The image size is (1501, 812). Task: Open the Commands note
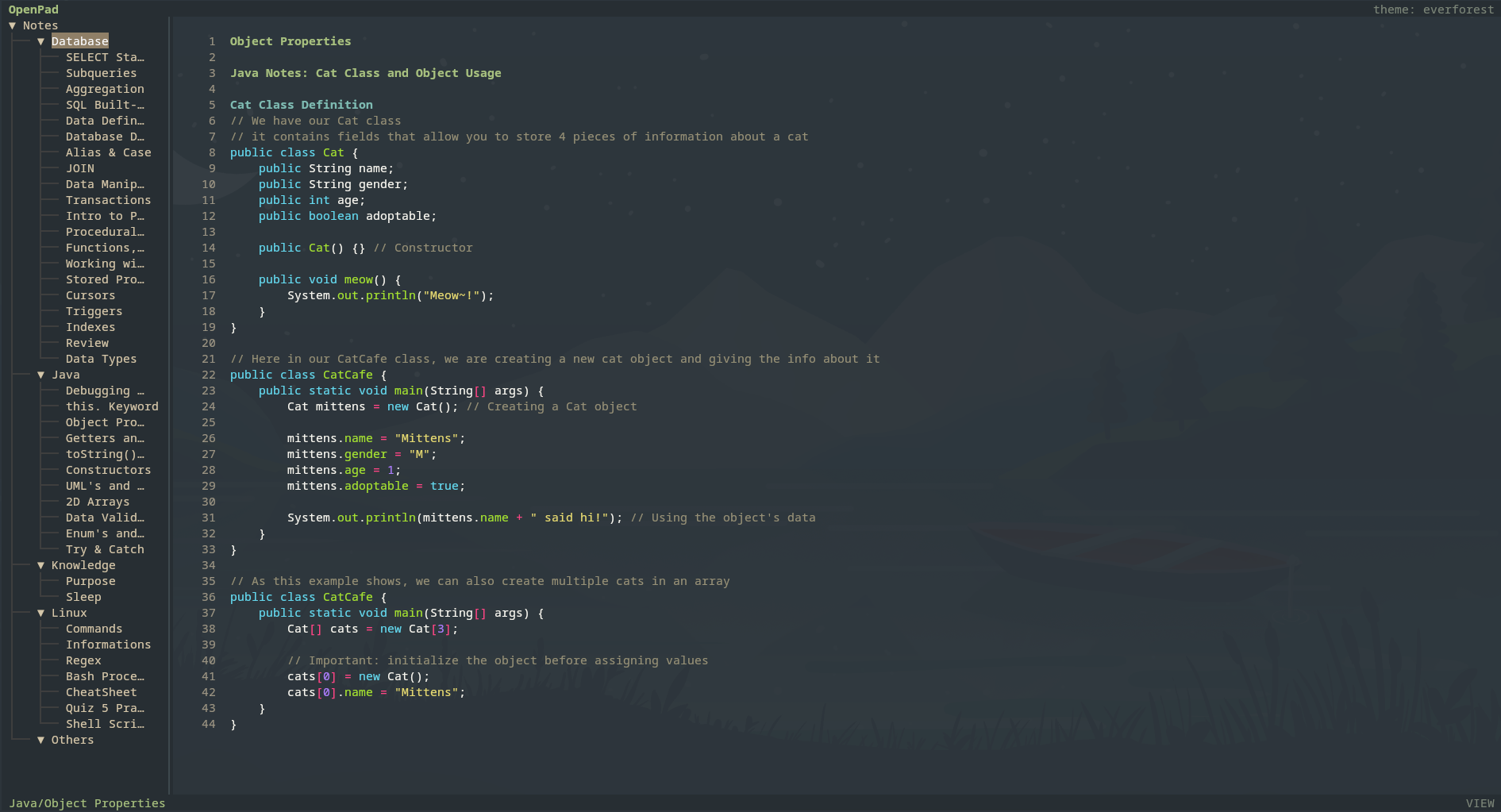coord(94,629)
